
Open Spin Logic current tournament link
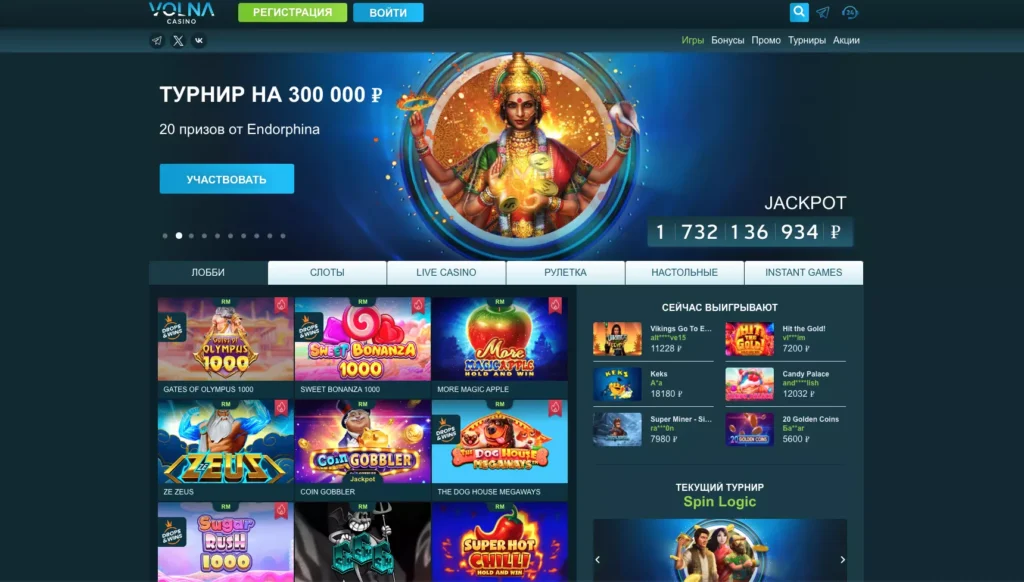tap(720, 502)
